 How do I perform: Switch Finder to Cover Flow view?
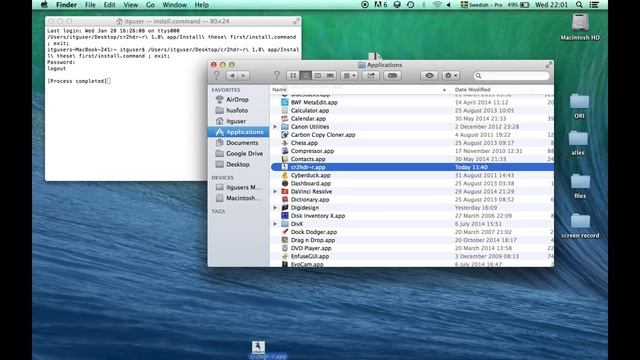330,76
